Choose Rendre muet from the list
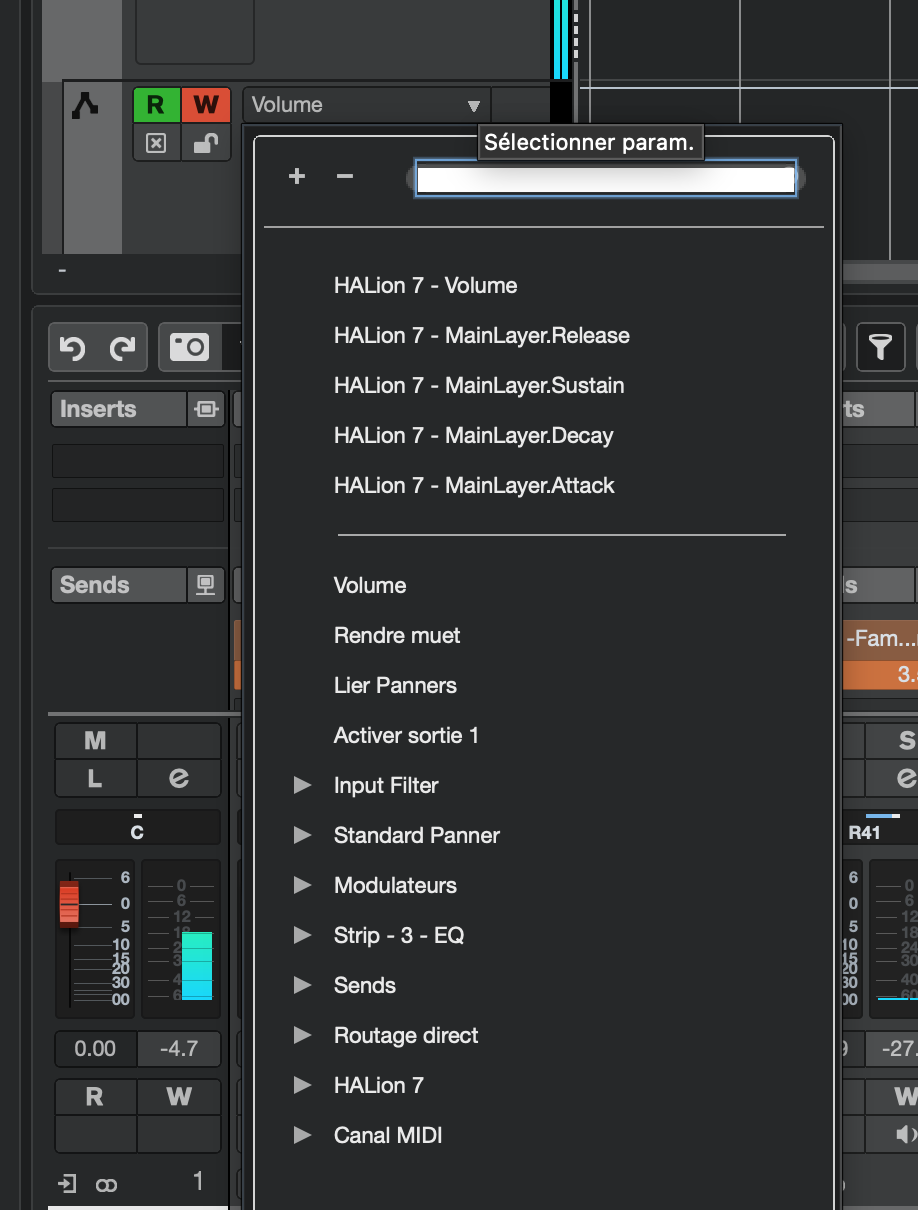This screenshot has width=918, height=1210. [397, 635]
